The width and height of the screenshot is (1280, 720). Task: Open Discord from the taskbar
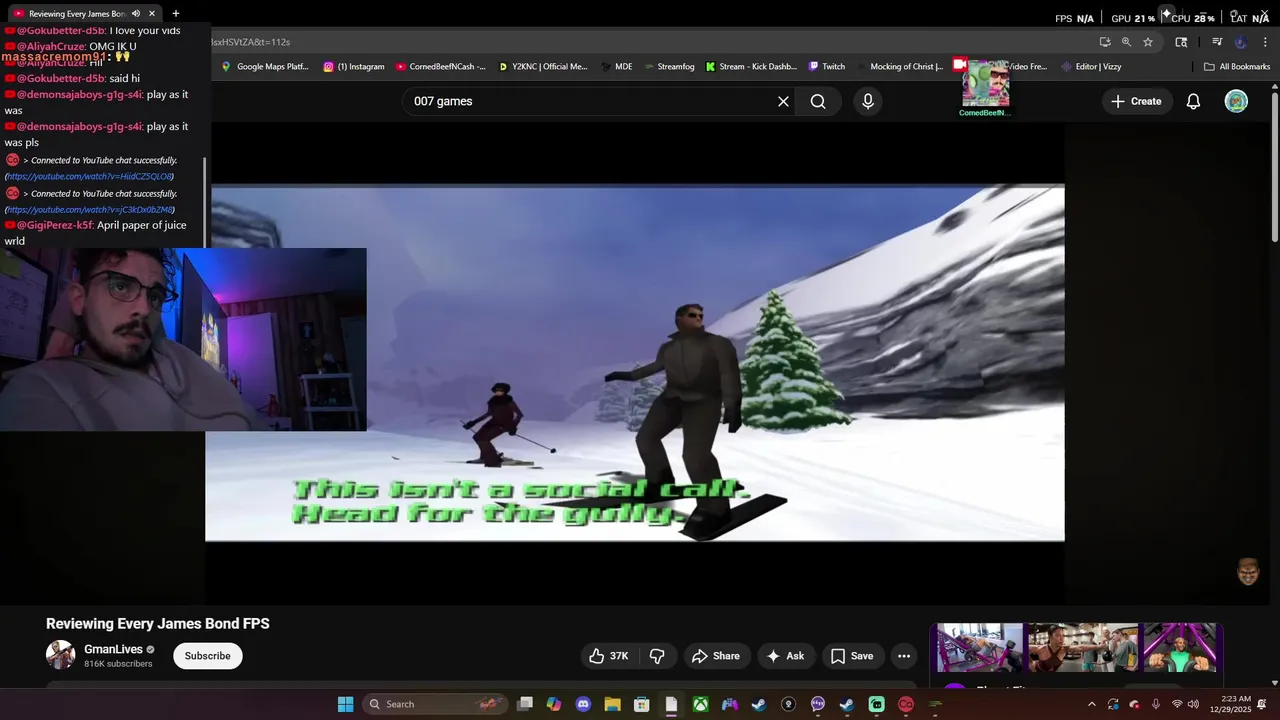tap(583, 704)
